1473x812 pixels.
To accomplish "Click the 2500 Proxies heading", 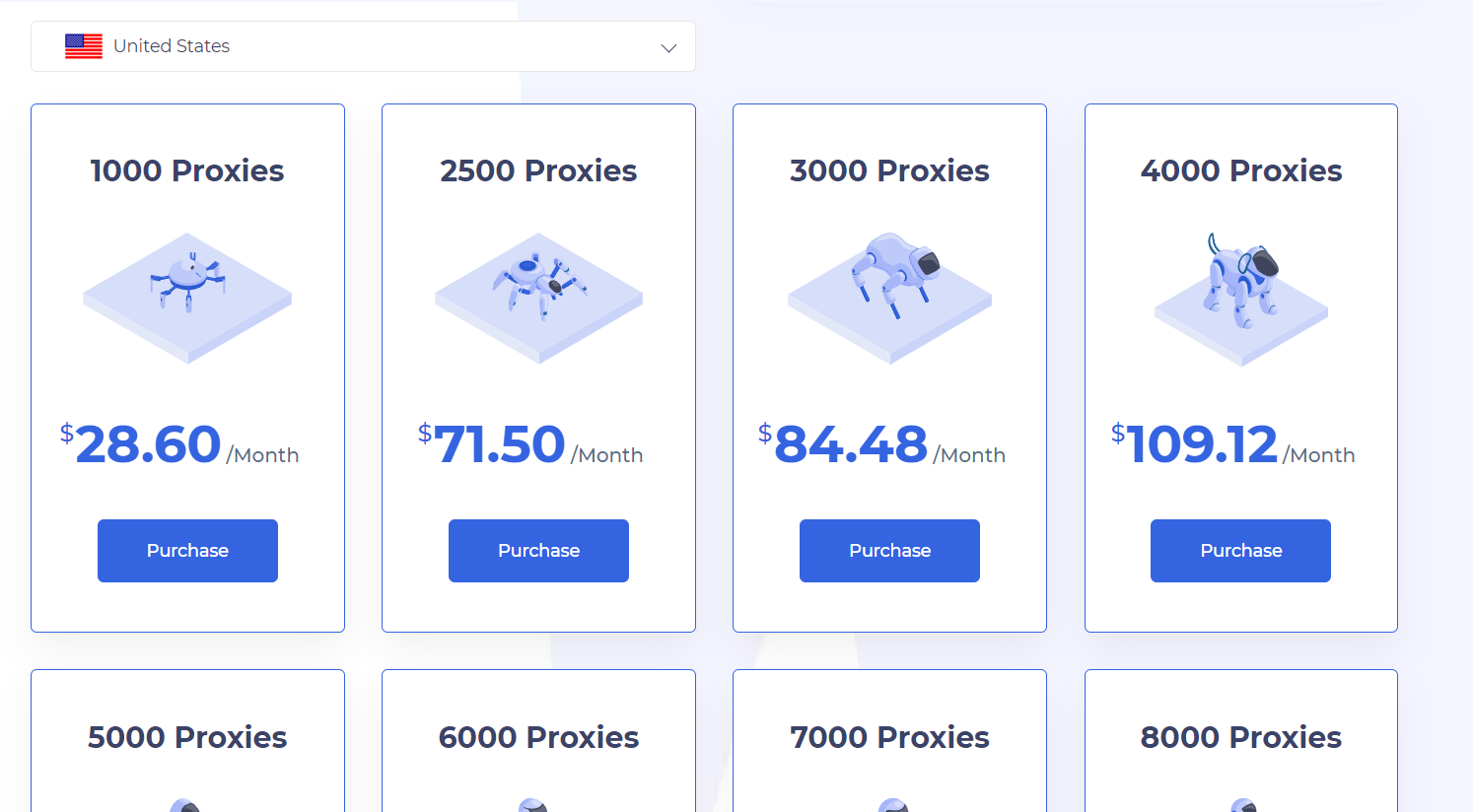I will click(538, 170).
